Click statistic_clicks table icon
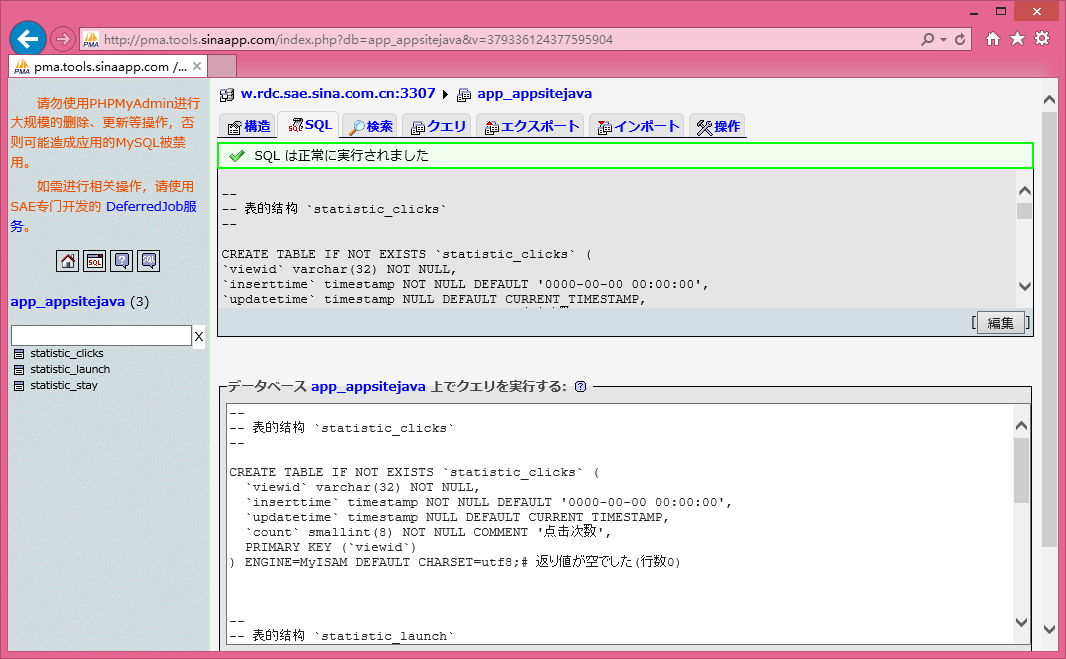Image resolution: width=1066 pixels, height=659 pixels. [19, 354]
